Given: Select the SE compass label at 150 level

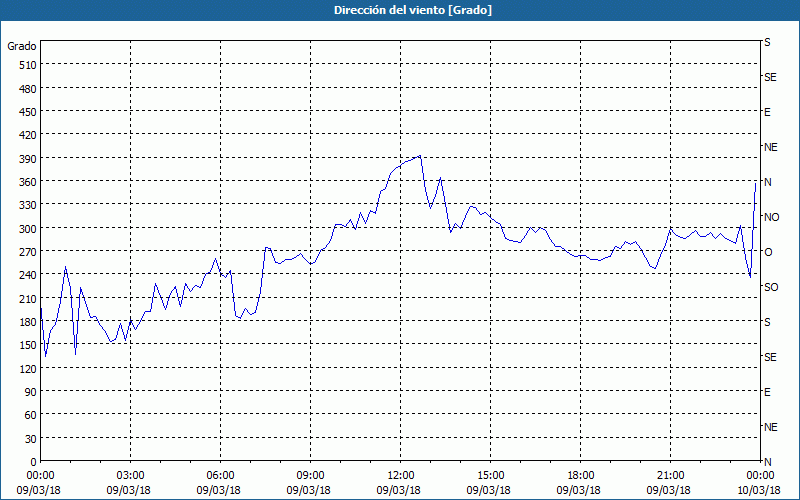Looking at the screenshot, I should pos(770,357).
